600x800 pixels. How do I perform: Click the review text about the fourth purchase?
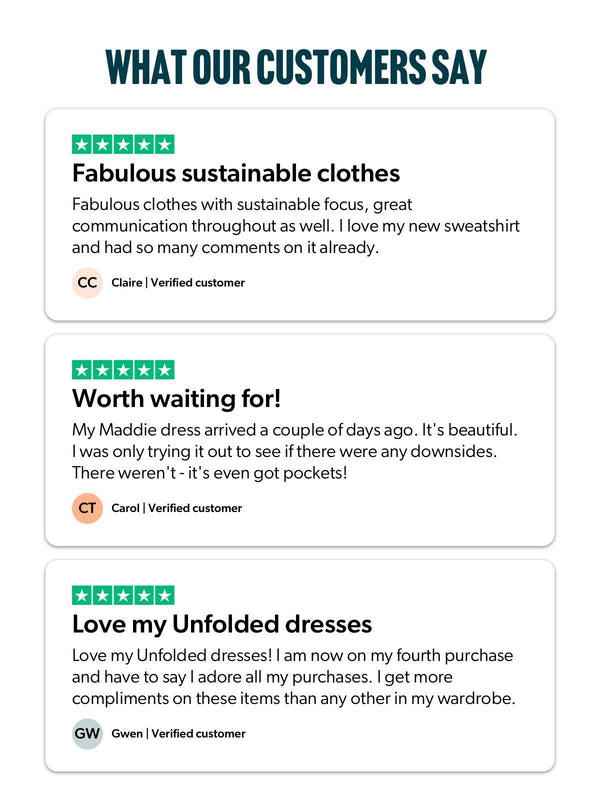coord(292,676)
